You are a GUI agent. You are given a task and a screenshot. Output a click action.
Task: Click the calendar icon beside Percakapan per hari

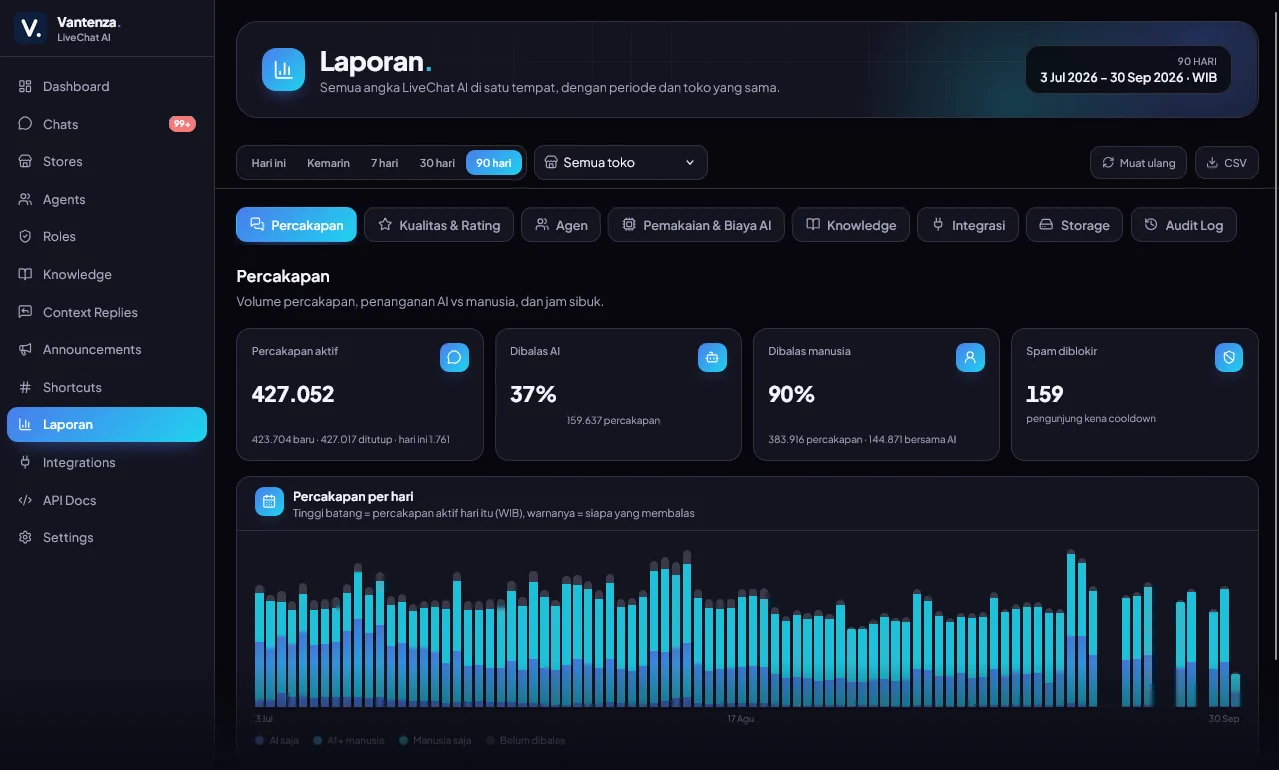[x=269, y=502]
